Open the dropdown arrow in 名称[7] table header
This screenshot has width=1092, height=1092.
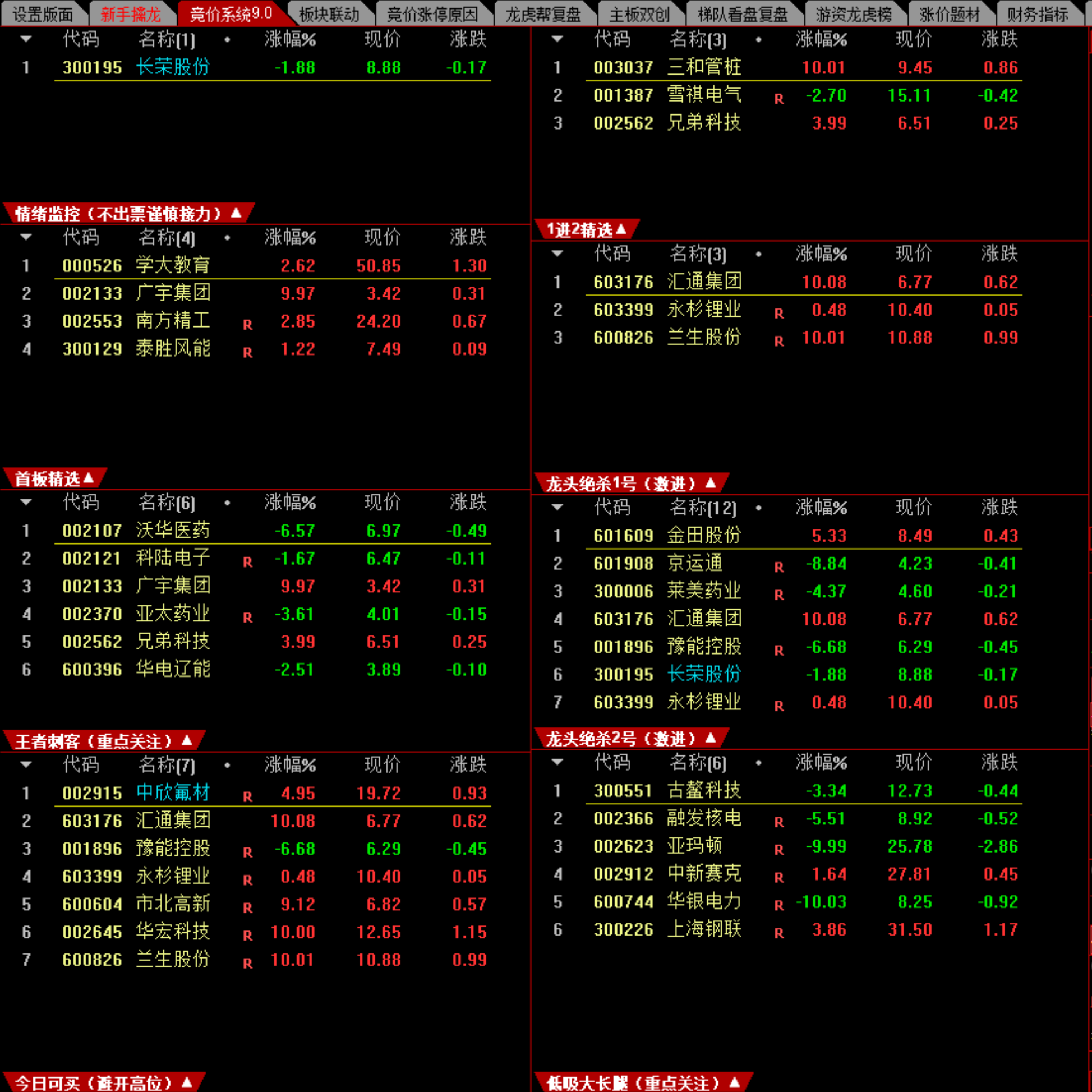pyautogui.click(x=26, y=765)
